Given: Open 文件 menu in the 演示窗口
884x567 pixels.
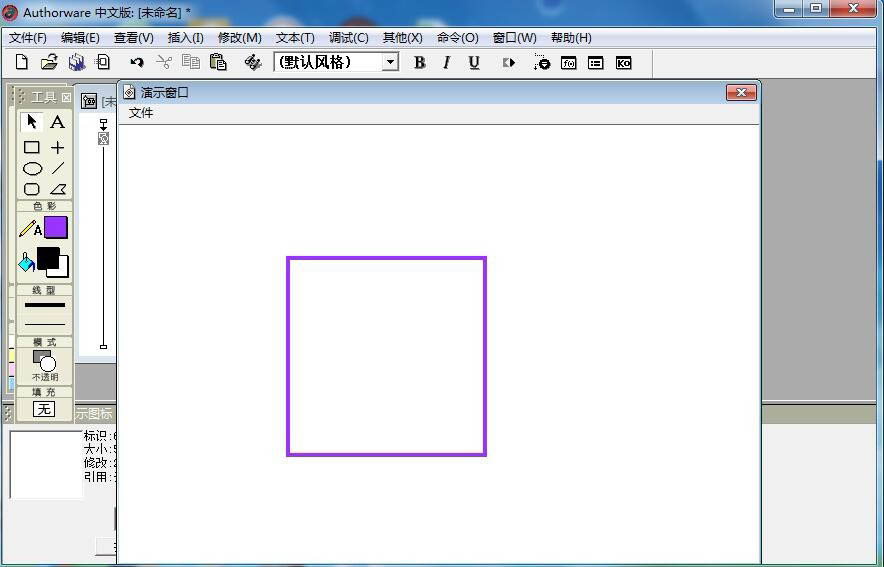Looking at the screenshot, I should coord(141,113).
